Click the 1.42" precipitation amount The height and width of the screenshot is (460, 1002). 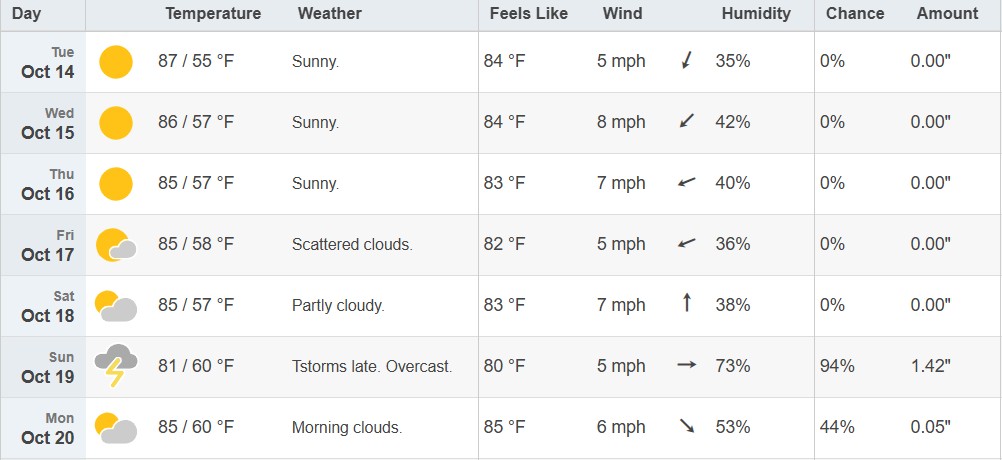click(930, 366)
